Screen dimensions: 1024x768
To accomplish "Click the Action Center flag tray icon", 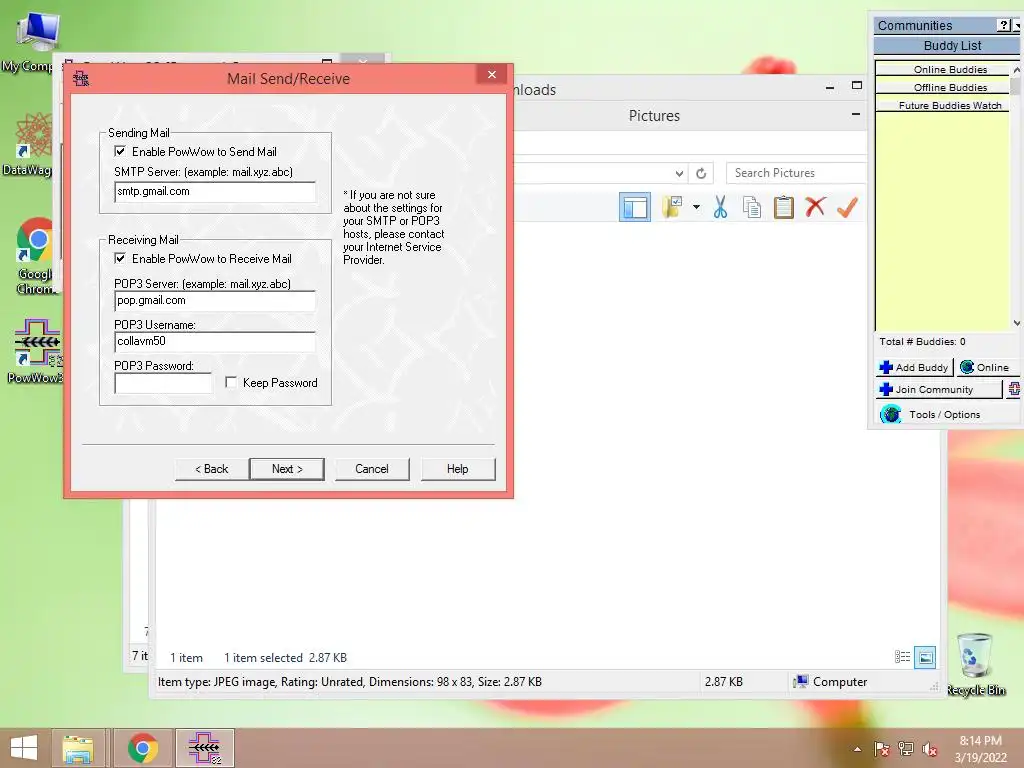I will [x=882, y=748].
